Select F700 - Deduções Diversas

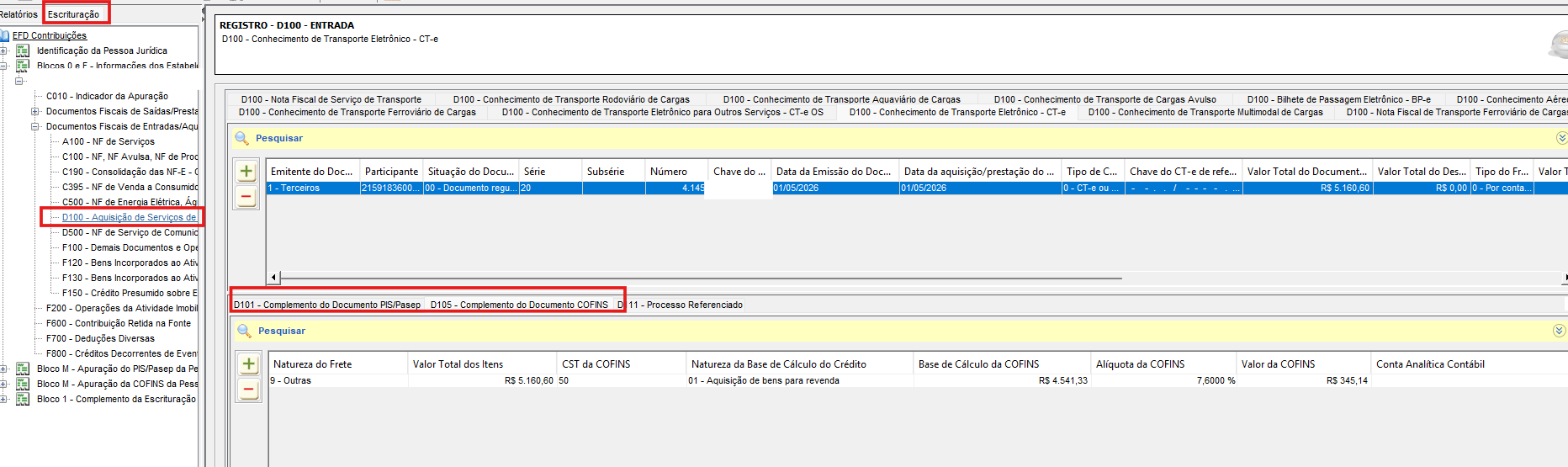click(100, 338)
